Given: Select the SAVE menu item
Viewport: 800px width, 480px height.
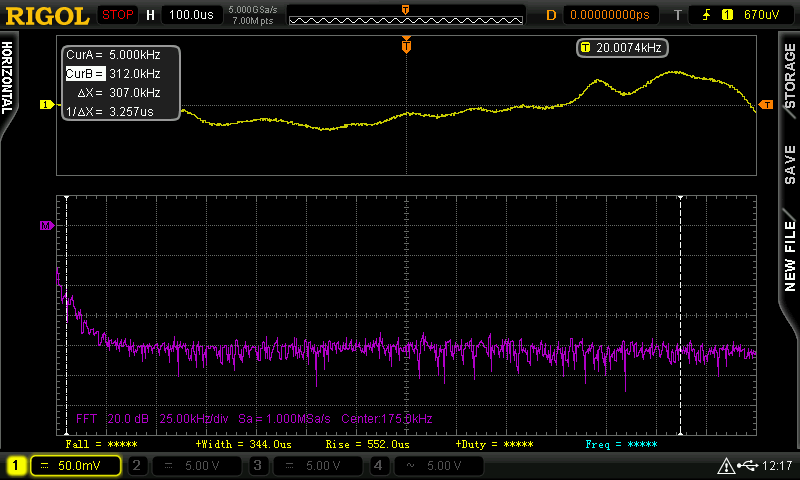Looking at the screenshot, I should click(789, 164).
